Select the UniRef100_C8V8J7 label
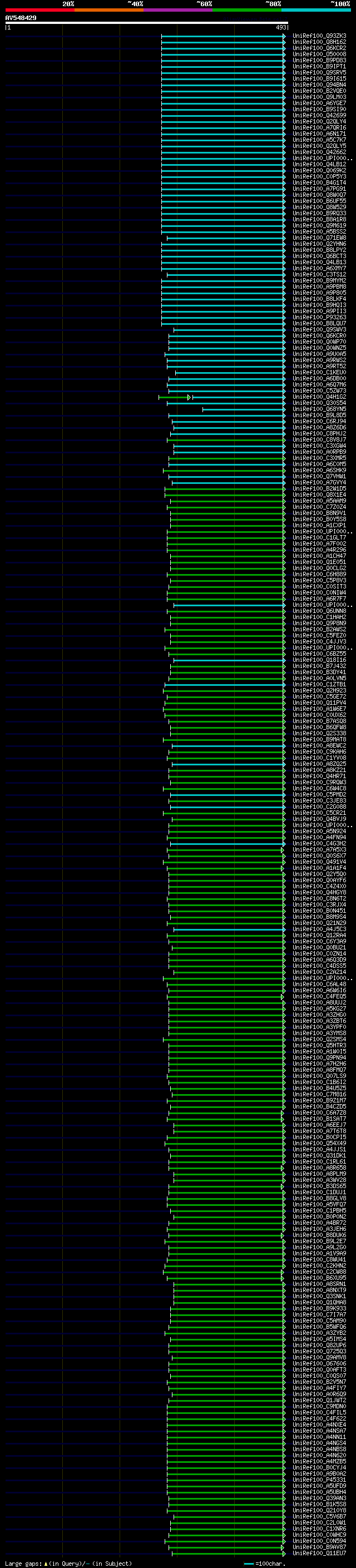 pyautogui.click(x=319, y=440)
